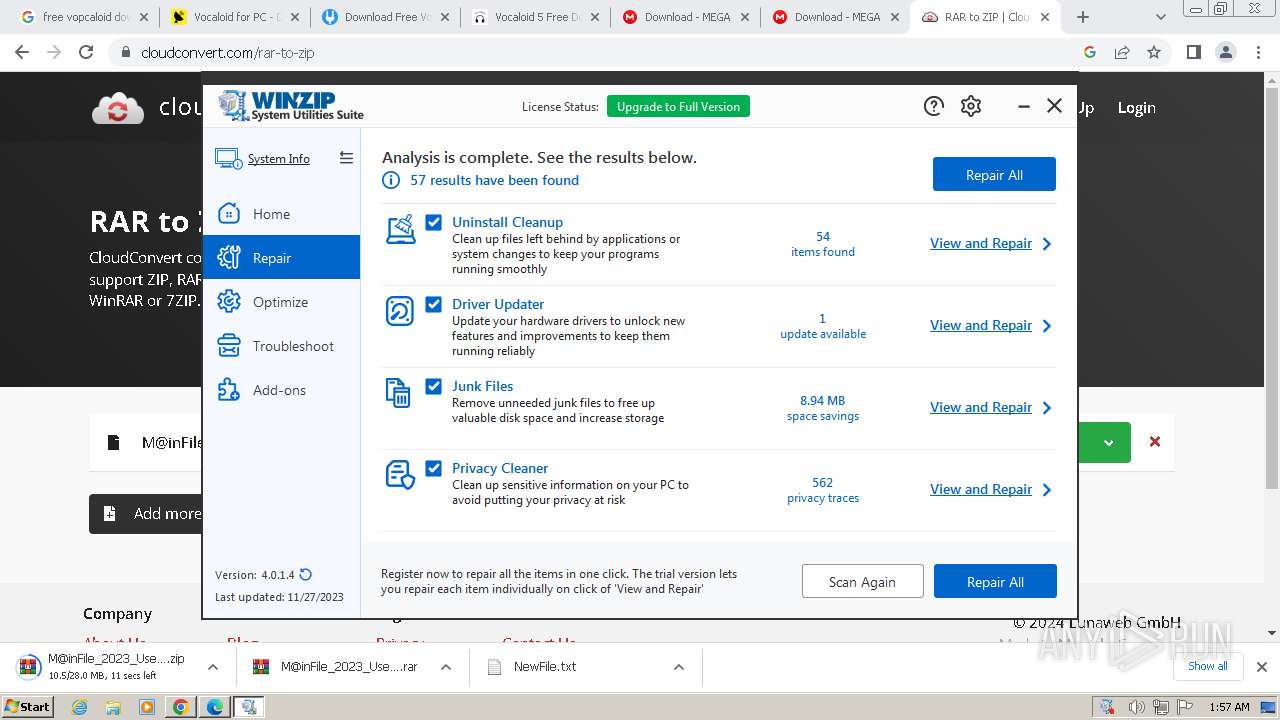
Task: Open the Chrome share page icon
Action: [1122, 52]
